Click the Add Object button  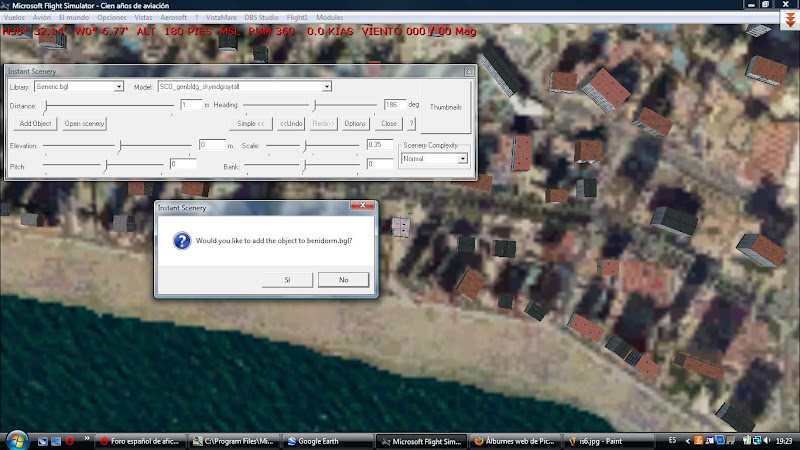pyautogui.click(x=35, y=123)
